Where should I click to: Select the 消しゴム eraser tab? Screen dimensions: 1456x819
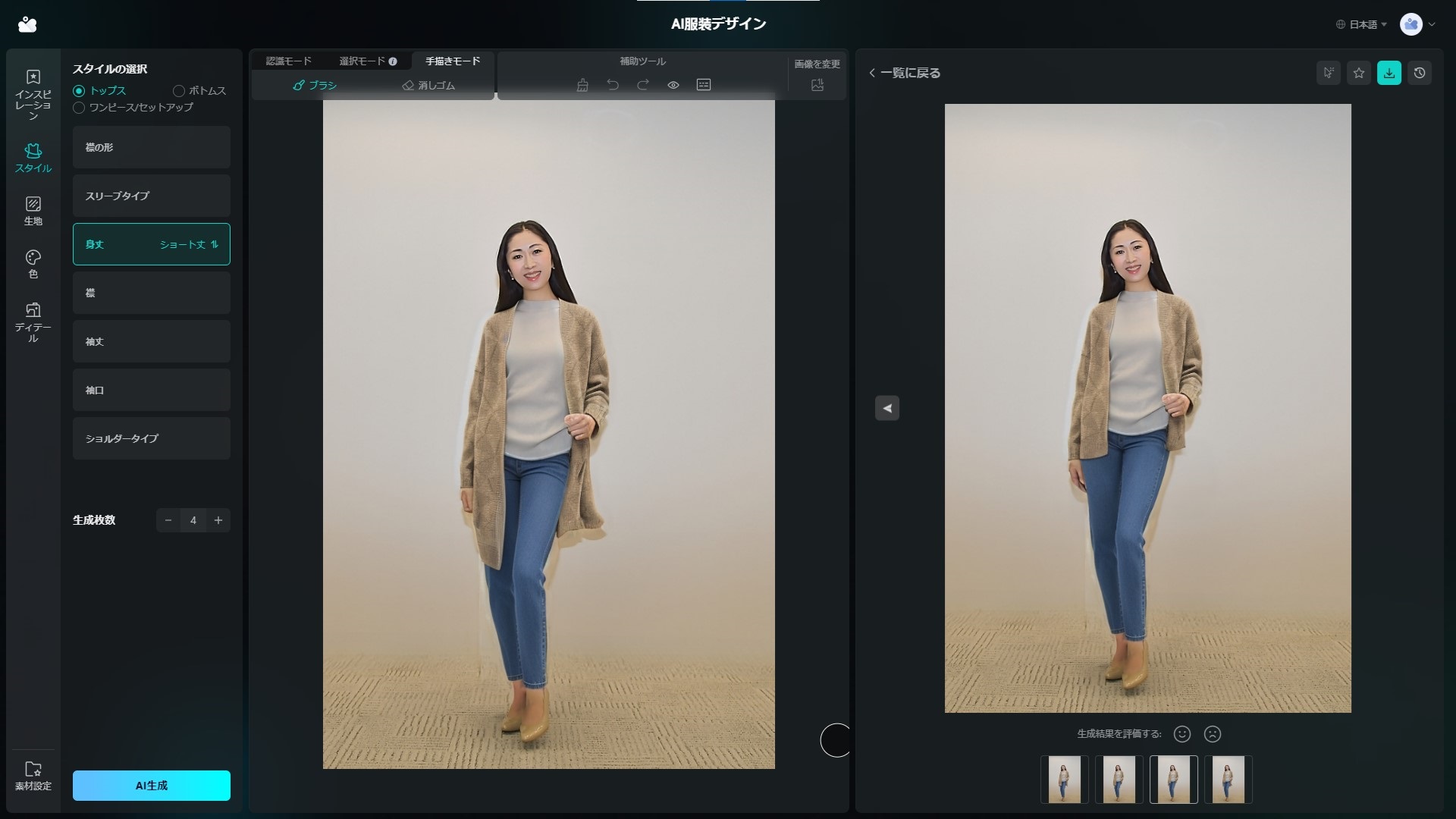pos(428,86)
